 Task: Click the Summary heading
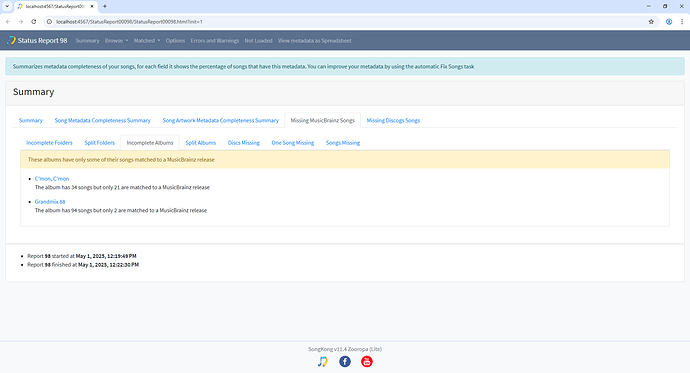pyautogui.click(x=33, y=91)
